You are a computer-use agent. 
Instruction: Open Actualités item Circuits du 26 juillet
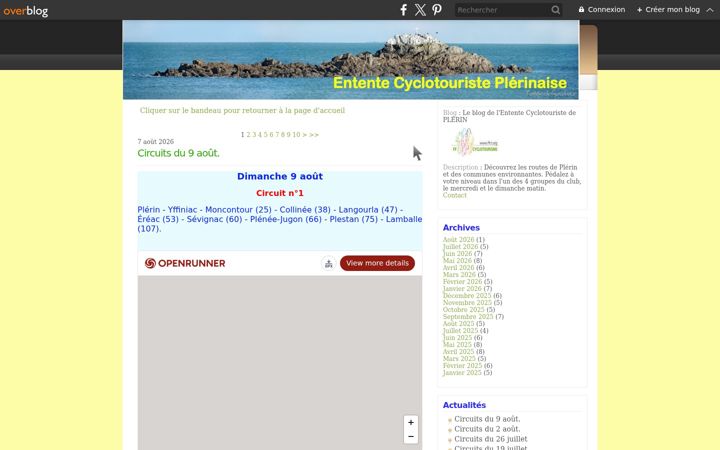[490, 439]
